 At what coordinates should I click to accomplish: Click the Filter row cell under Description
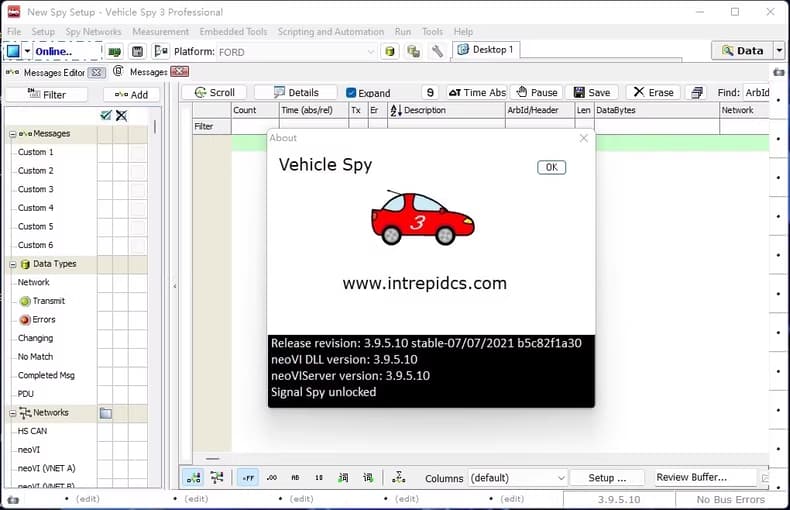pos(445,127)
